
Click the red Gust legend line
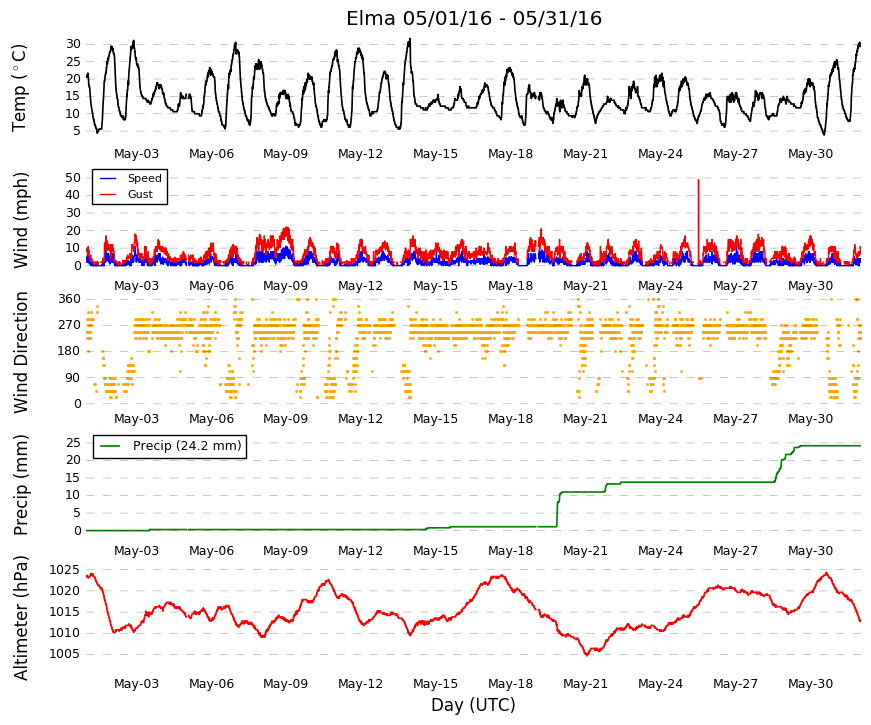pyautogui.click(x=108, y=194)
